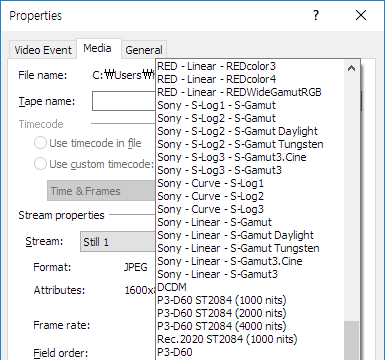385x360 pixels.
Task: Switch to the Video Event tab
Action: (x=43, y=50)
